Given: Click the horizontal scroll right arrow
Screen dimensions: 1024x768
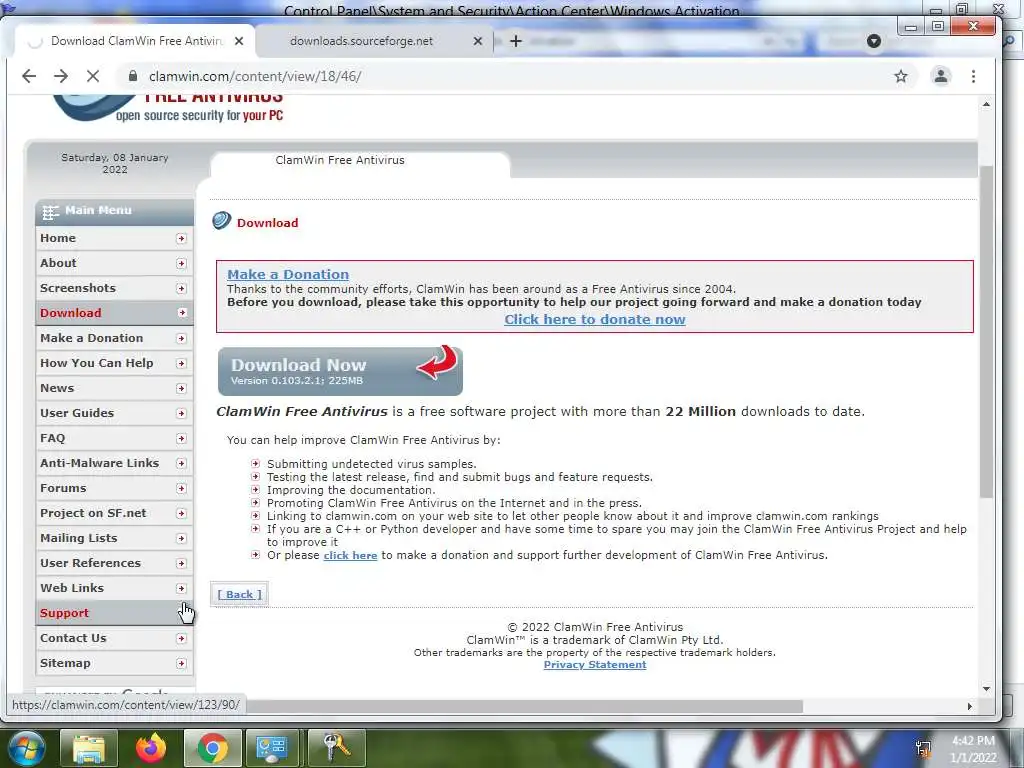Looking at the screenshot, I should pos(970,707).
